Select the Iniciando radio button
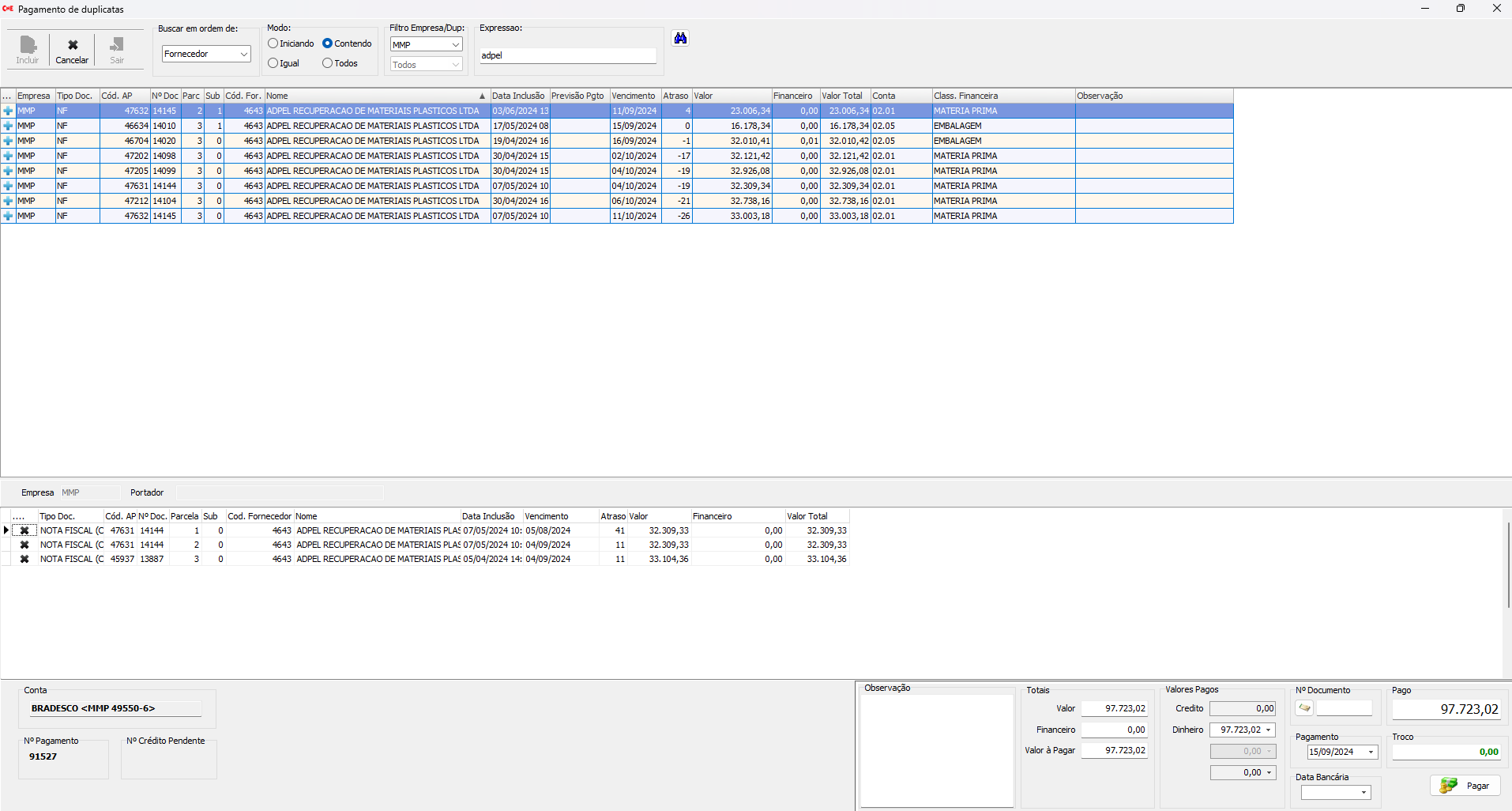The height and width of the screenshot is (811, 1512). pos(273,43)
